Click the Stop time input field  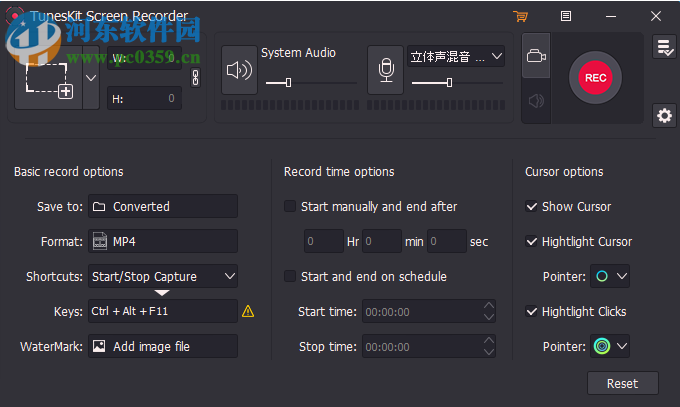429,347
